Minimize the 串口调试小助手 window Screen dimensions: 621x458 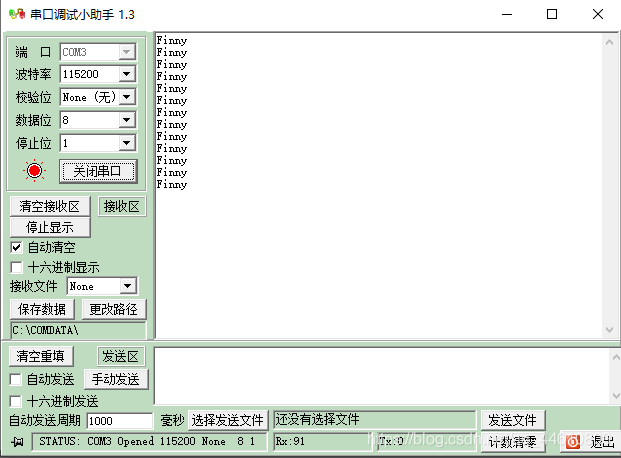(x=507, y=15)
